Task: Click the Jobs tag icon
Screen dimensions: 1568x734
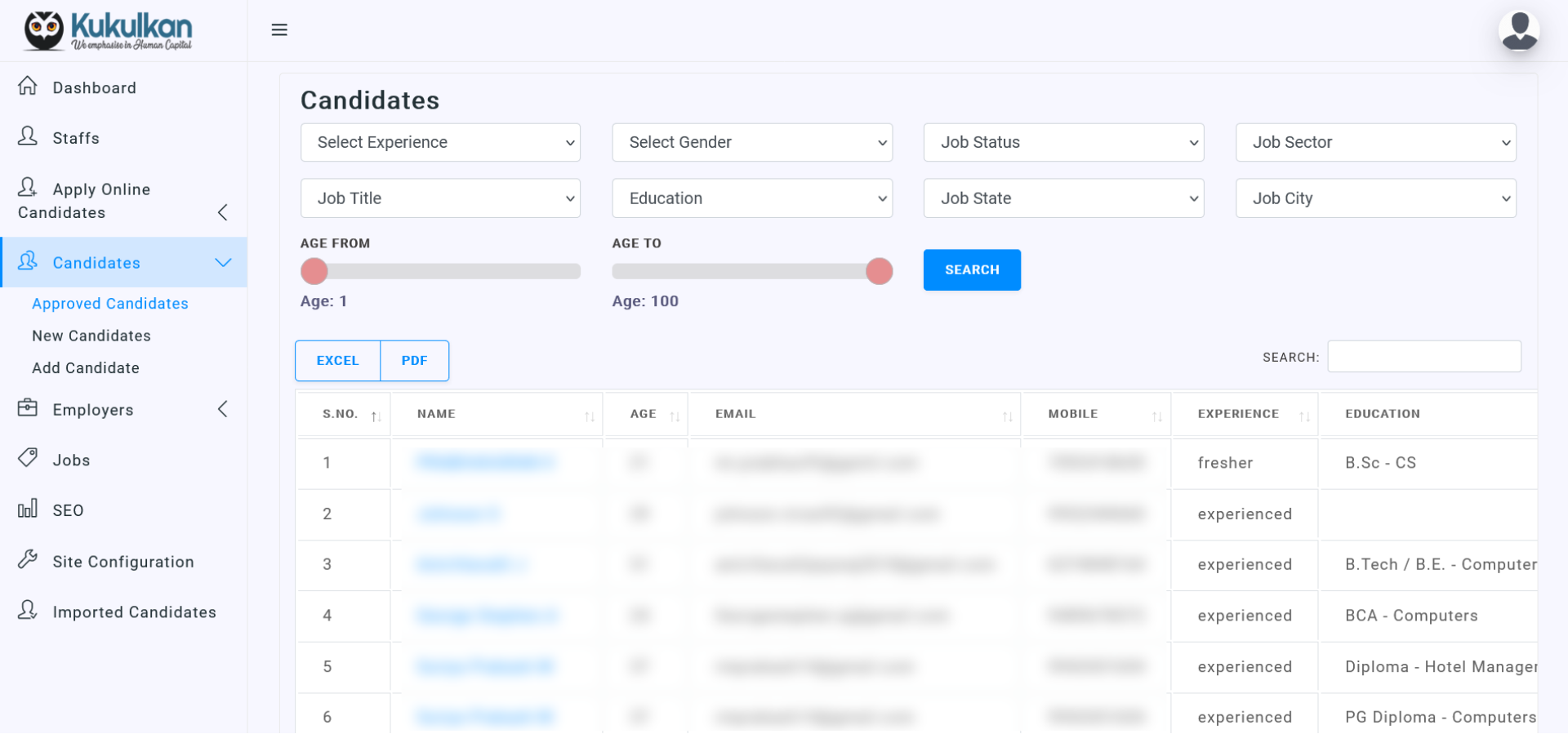Action: point(28,458)
